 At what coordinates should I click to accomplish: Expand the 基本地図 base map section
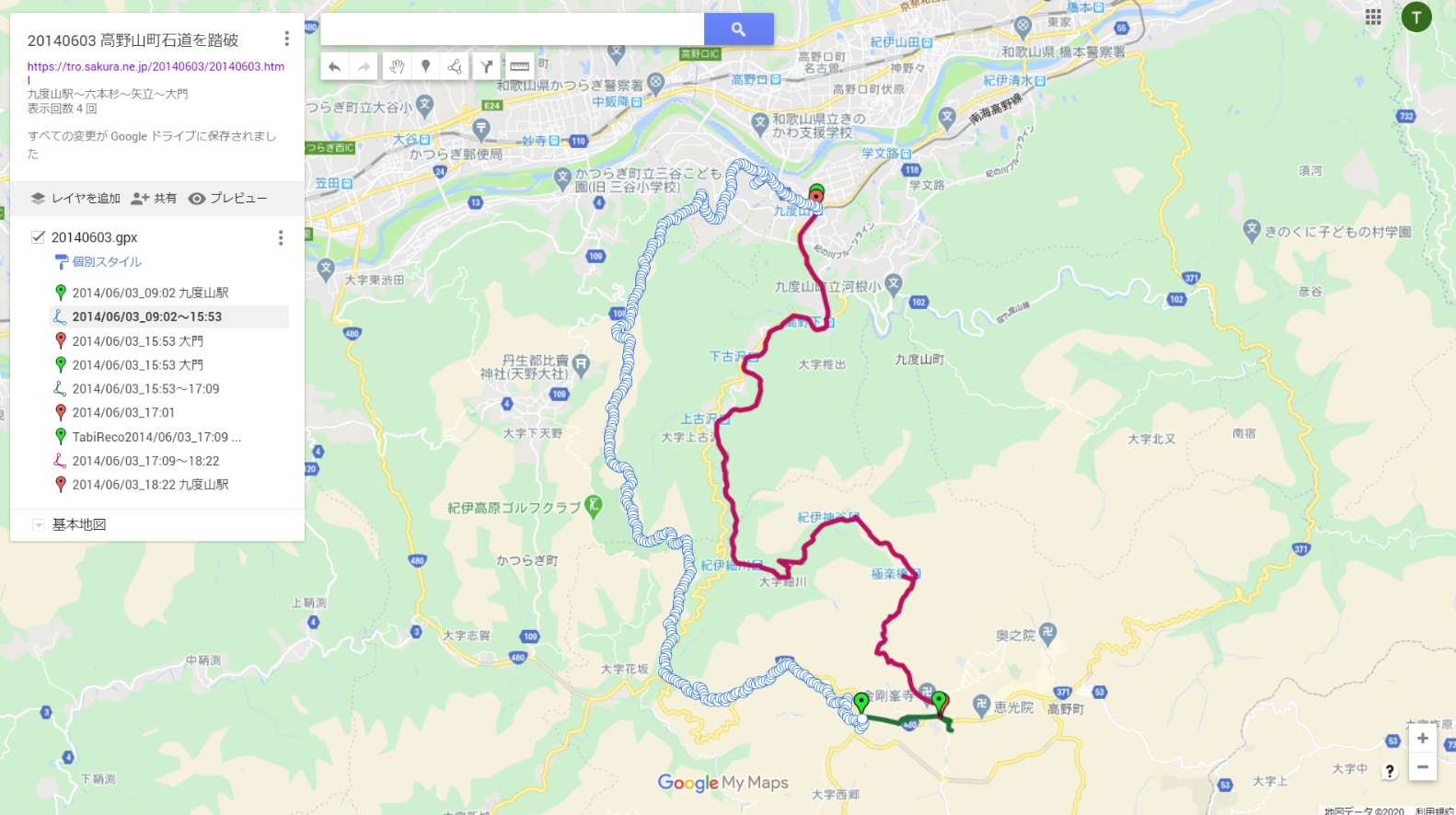(39, 525)
